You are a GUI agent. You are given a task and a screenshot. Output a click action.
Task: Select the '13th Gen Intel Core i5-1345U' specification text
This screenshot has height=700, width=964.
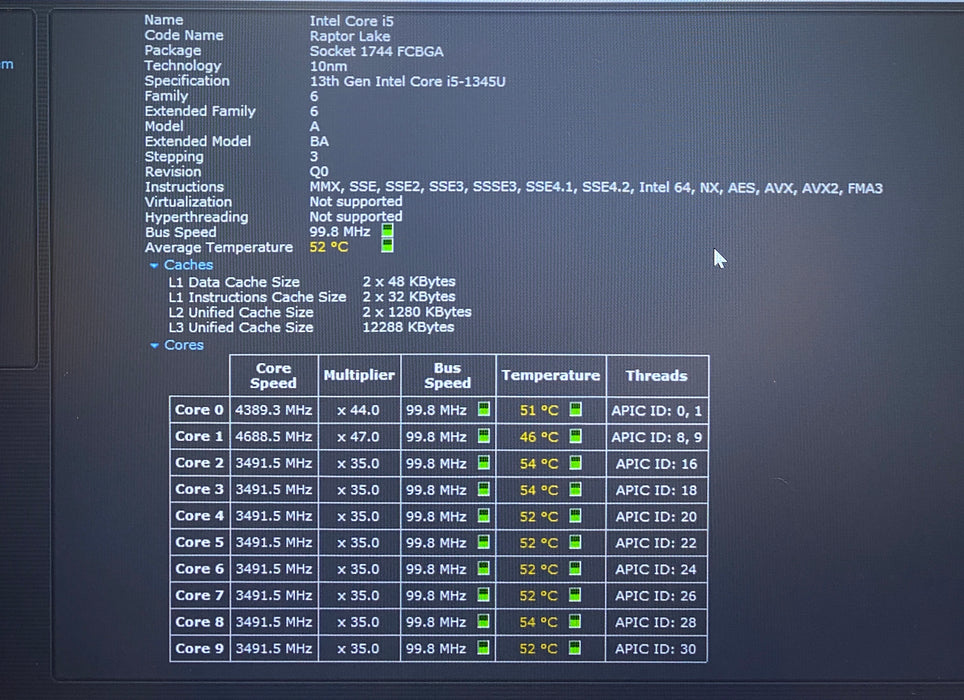tap(407, 81)
